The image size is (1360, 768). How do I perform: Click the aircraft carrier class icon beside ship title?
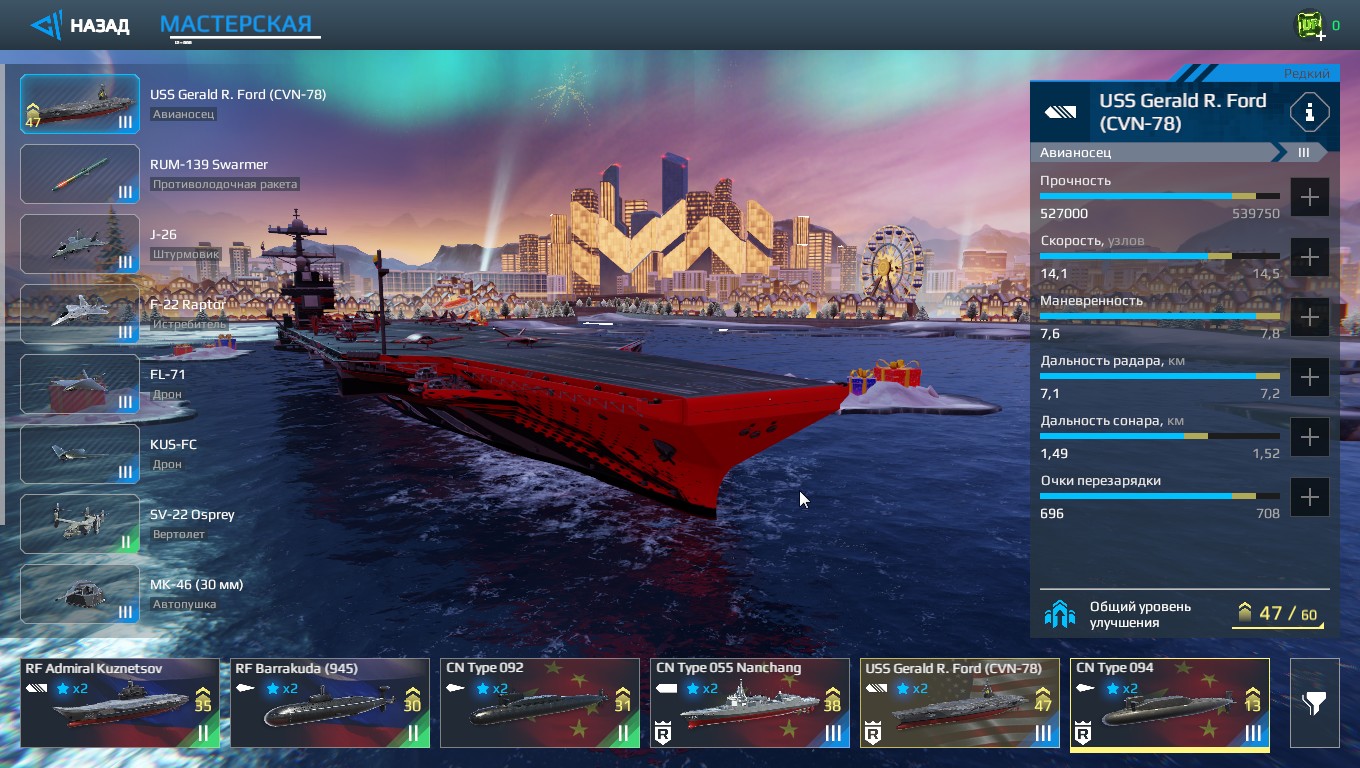pyautogui.click(x=1061, y=113)
